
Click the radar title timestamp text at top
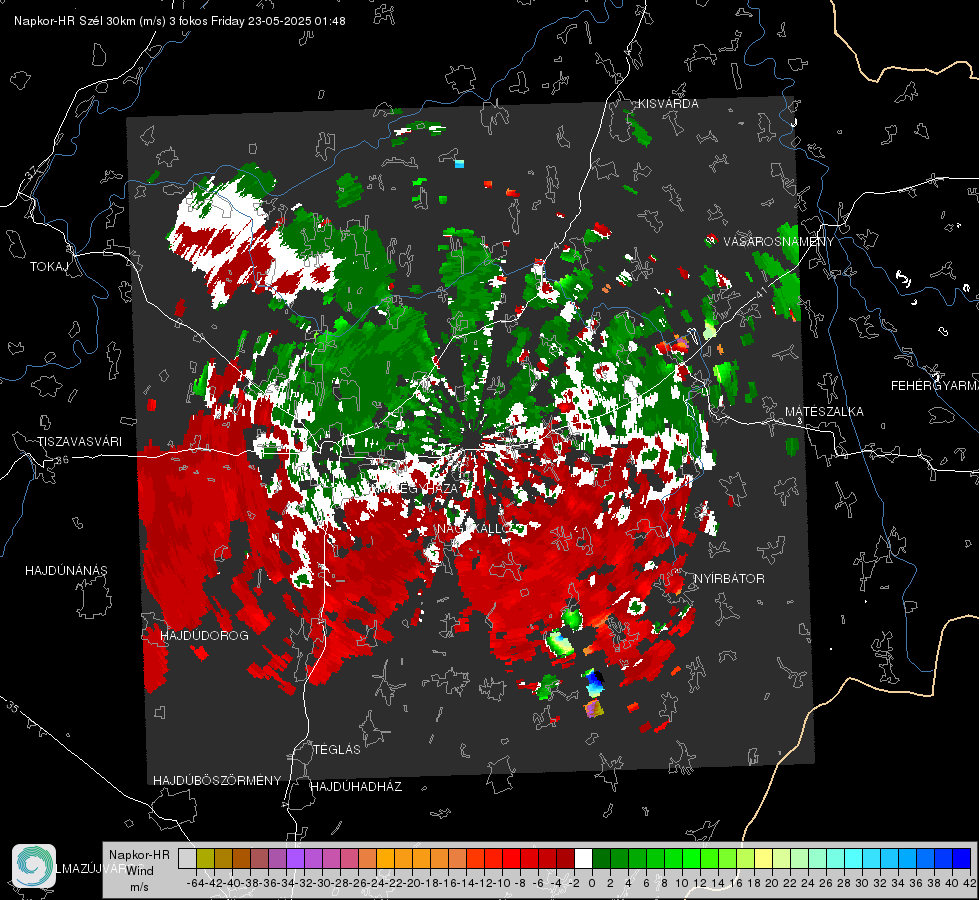[x=180, y=21]
